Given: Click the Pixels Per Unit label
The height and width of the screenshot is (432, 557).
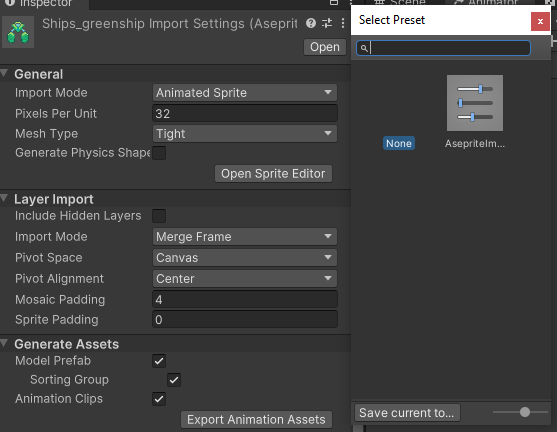Looking at the screenshot, I should tap(56, 114).
